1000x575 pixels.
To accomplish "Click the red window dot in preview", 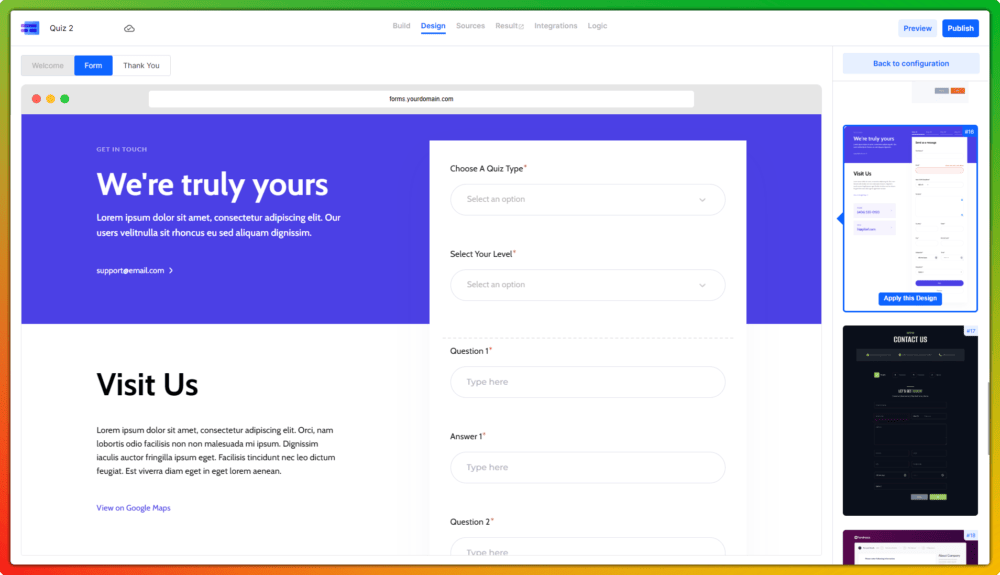I will (x=37, y=99).
